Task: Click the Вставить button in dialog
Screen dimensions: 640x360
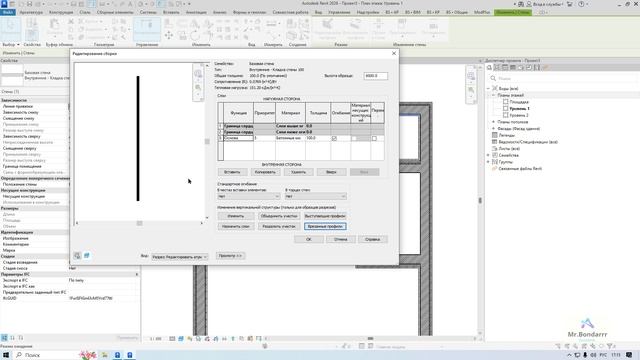Action: (232, 172)
